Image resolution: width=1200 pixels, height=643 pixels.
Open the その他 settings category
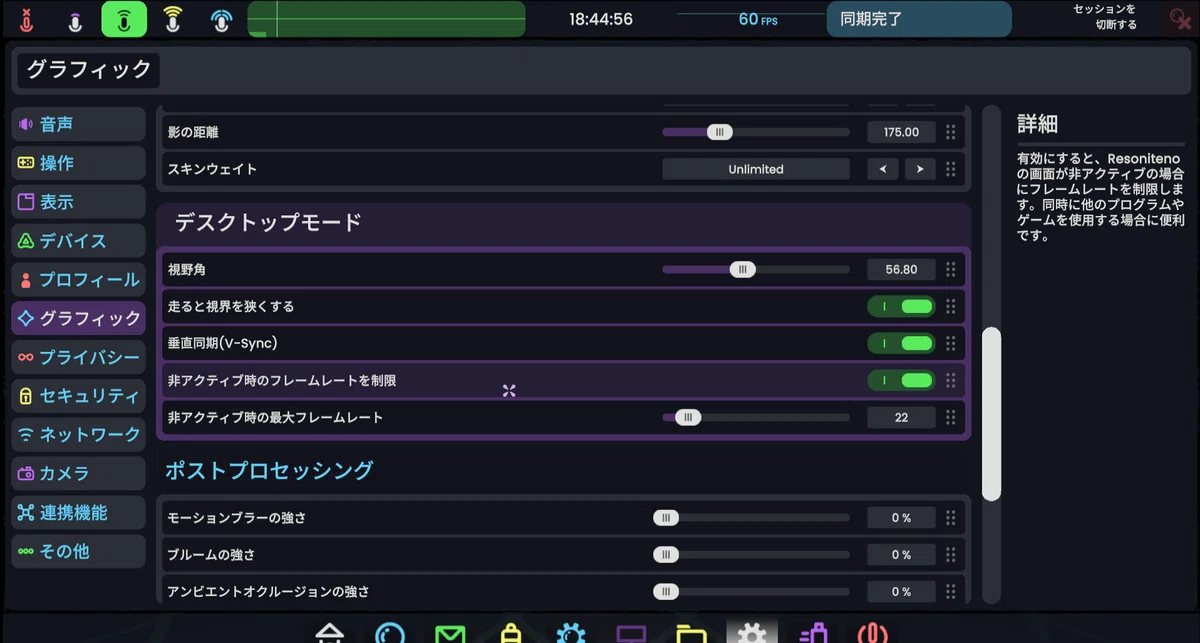(78, 551)
